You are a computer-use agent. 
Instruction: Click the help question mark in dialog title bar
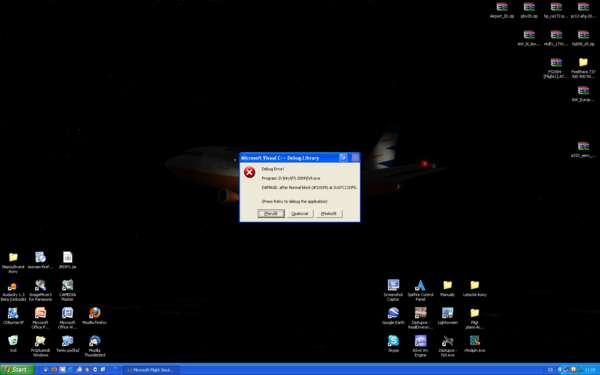coord(343,157)
